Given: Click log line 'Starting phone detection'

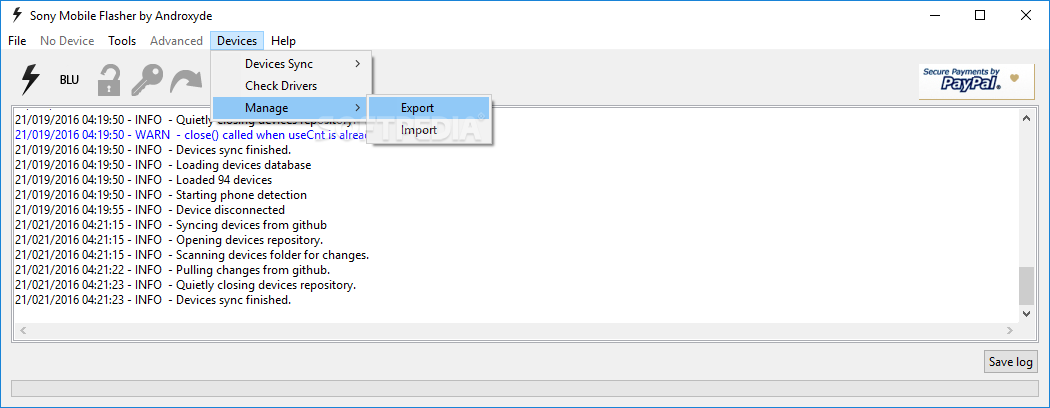Looking at the screenshot, I should [x=161, y=195].
